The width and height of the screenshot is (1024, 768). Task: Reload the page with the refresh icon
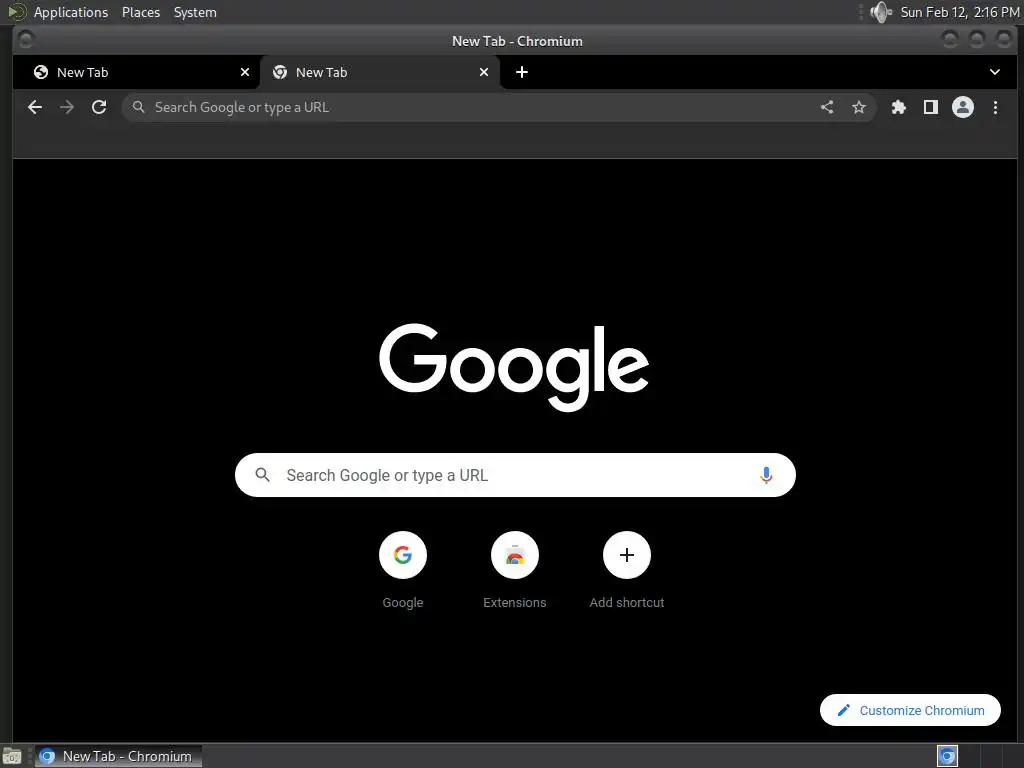(99, 107)
